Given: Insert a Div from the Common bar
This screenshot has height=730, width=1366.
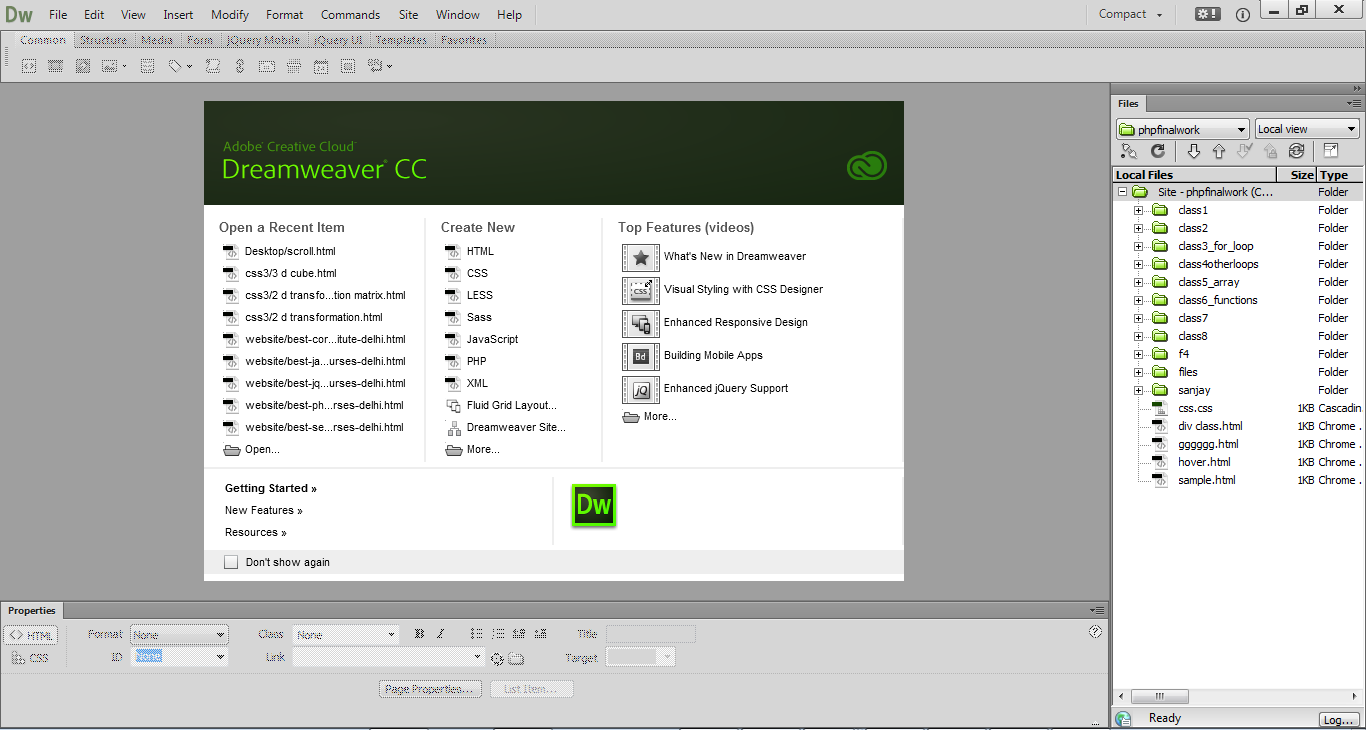Looking at the screenshot, I should 29,66.
